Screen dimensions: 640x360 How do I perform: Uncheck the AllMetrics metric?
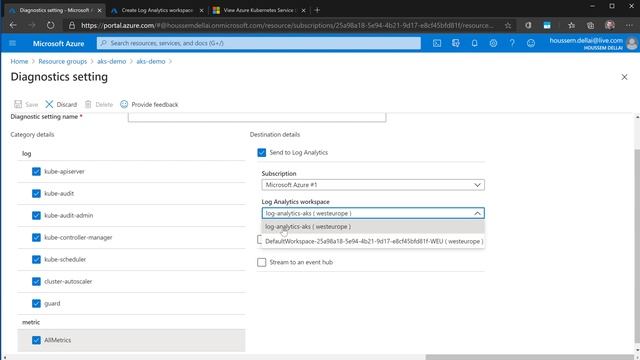tap(36, 340)
